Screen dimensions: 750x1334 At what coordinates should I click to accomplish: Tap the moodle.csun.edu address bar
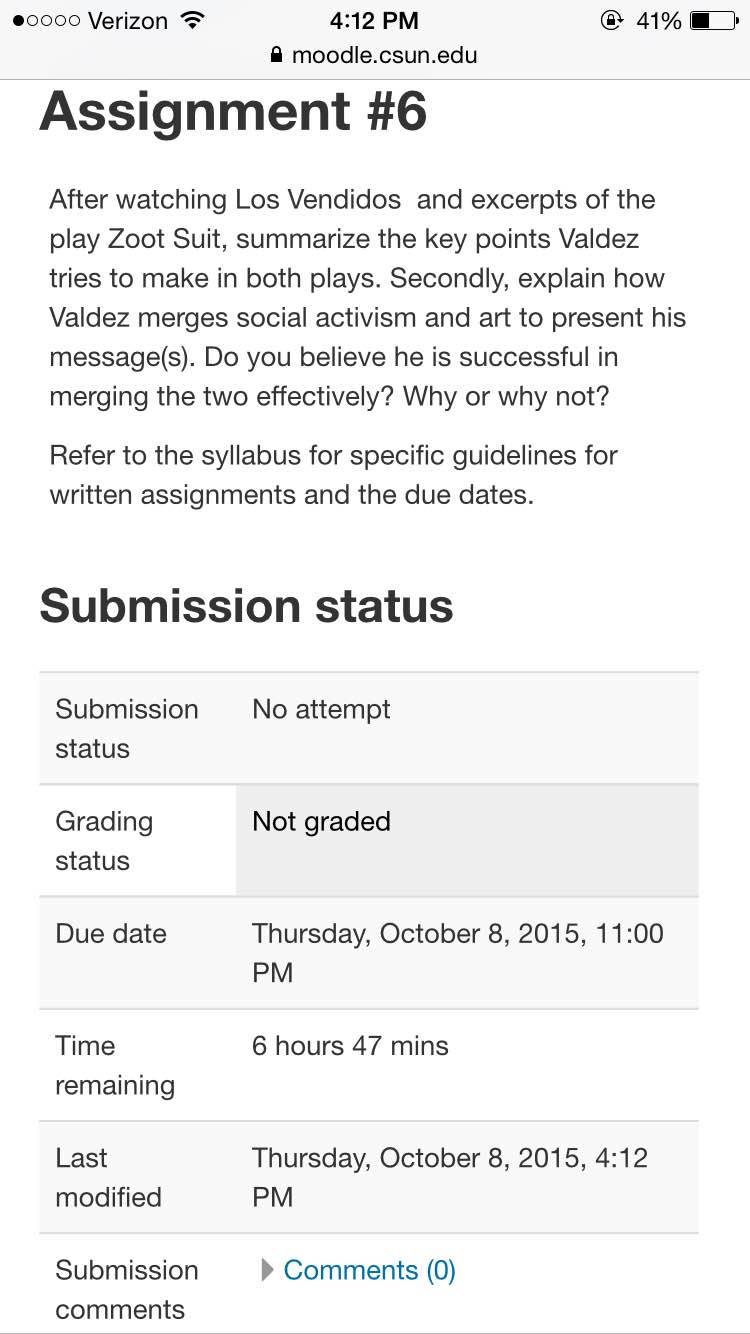pyautogui.click(x=375, y=54)
